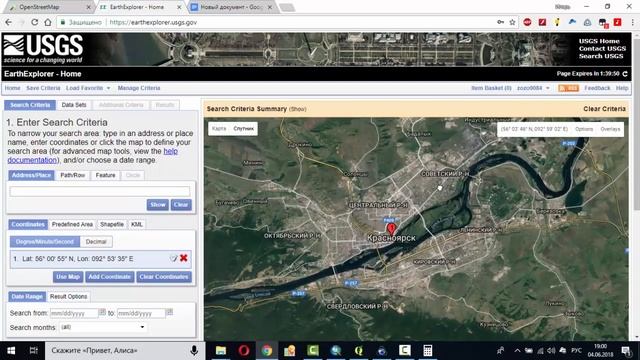Open the notification center icon

coord(626,351)
